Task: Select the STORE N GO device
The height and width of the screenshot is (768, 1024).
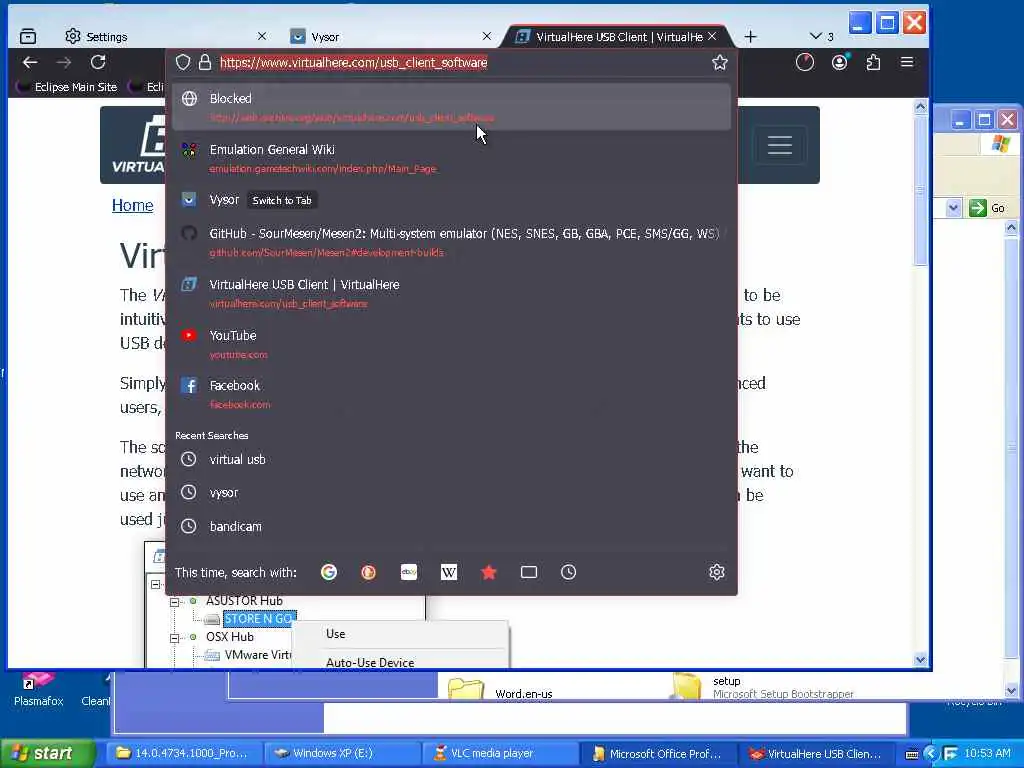Action: tap(259, 618)
